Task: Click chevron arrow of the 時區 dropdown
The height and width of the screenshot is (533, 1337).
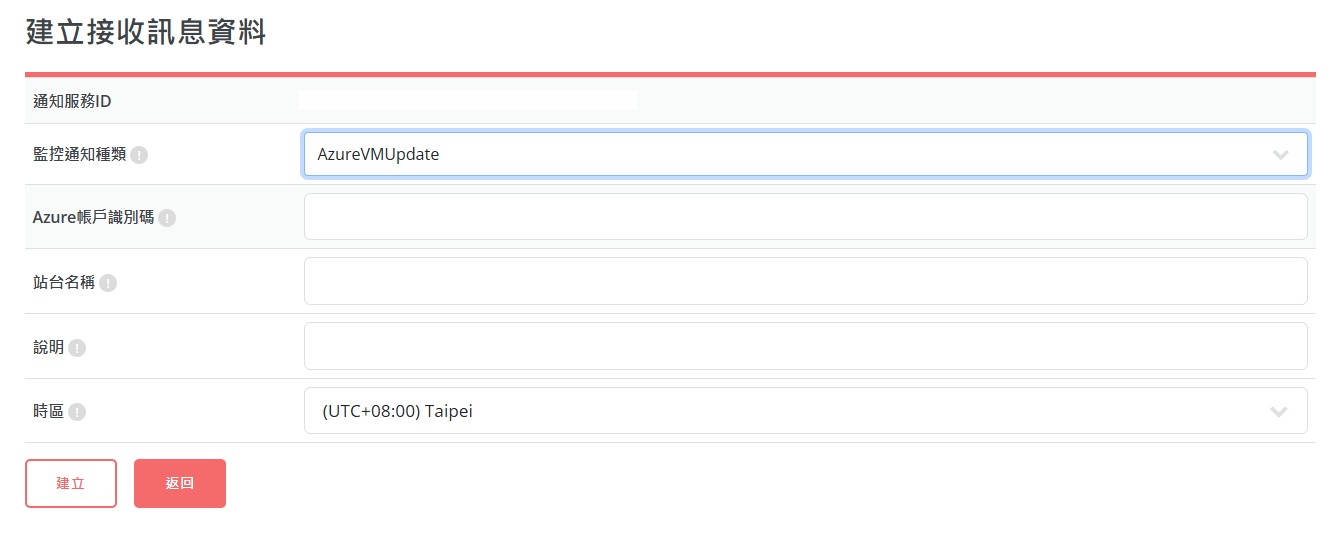Action: coord(1278,411)
